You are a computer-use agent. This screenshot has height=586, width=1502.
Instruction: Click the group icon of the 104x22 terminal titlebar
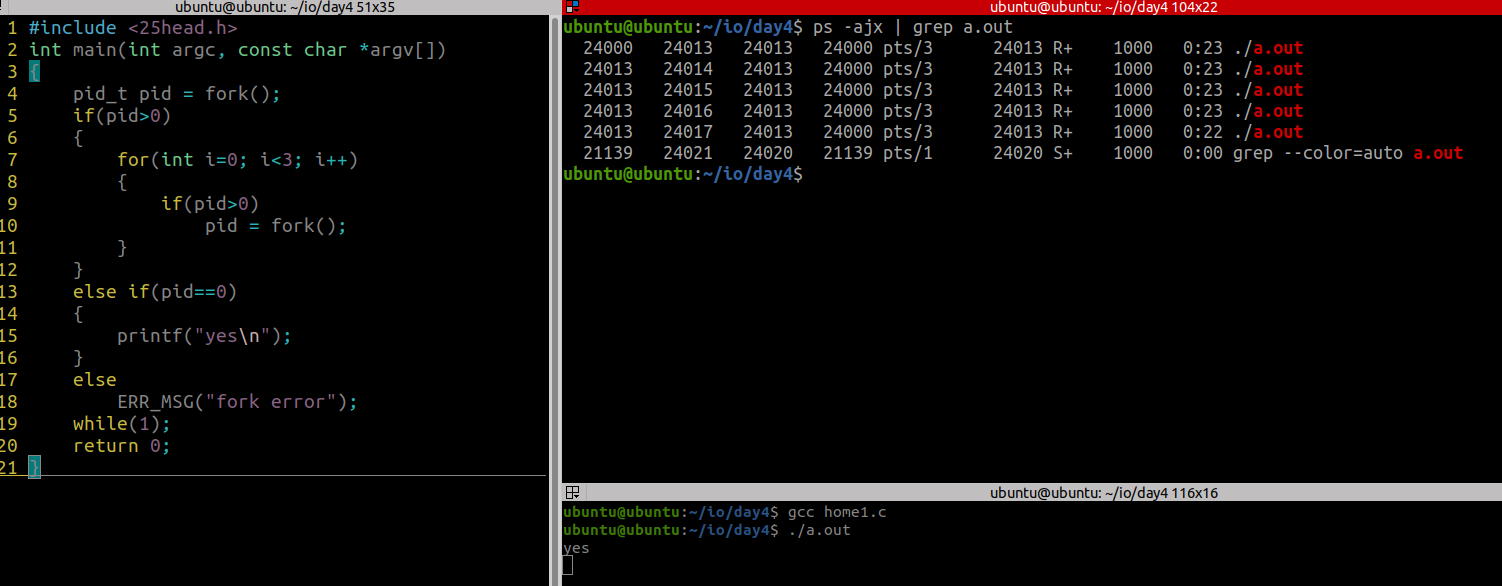572,7
